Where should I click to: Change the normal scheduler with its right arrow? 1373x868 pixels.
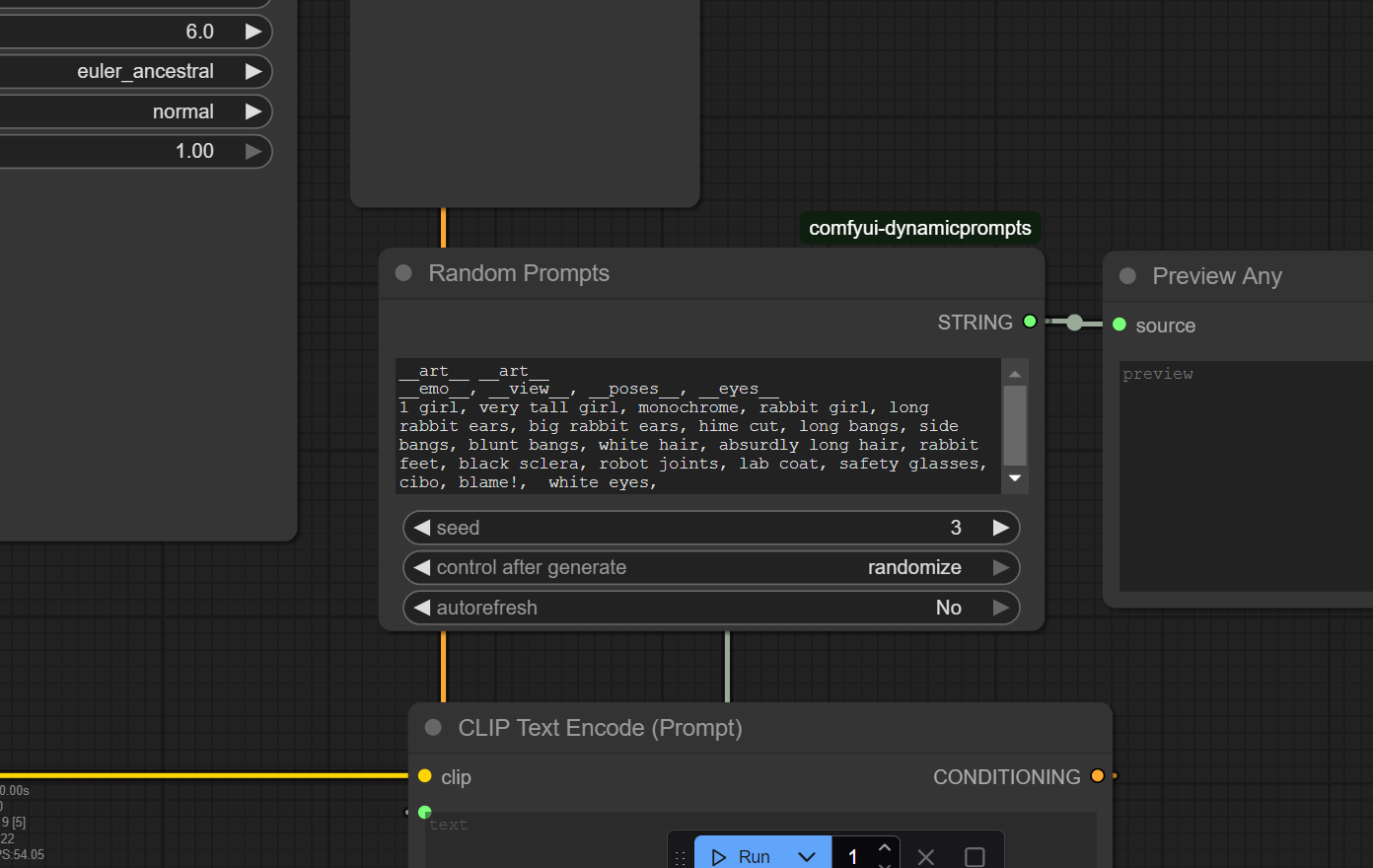pyautogui.click(x=253, y=111)
